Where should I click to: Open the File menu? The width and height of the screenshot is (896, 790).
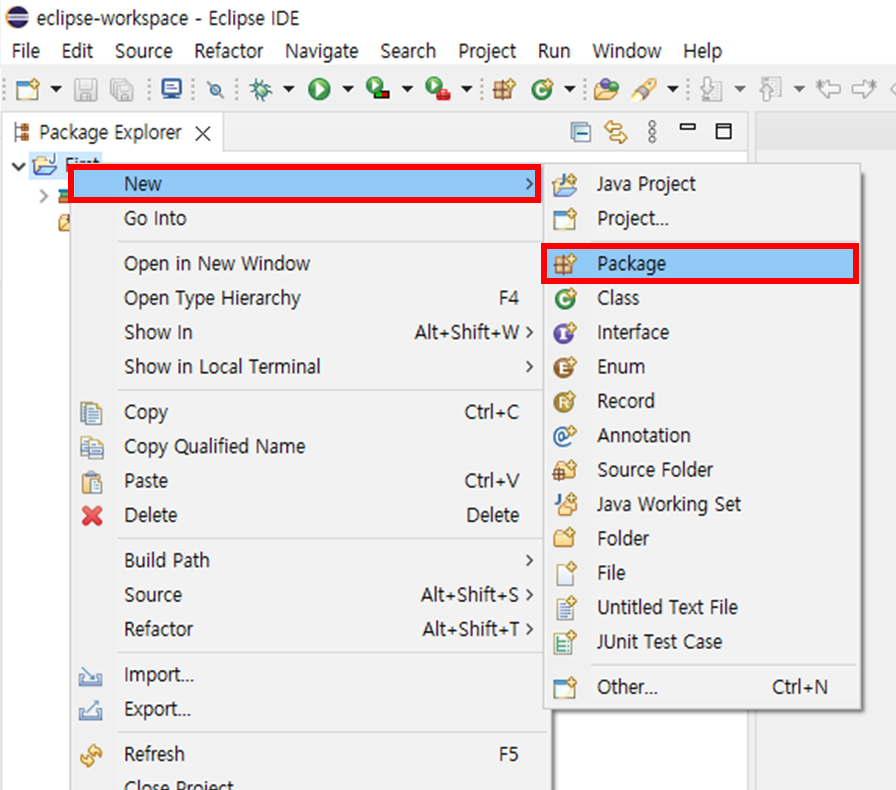tap(26, 51)
